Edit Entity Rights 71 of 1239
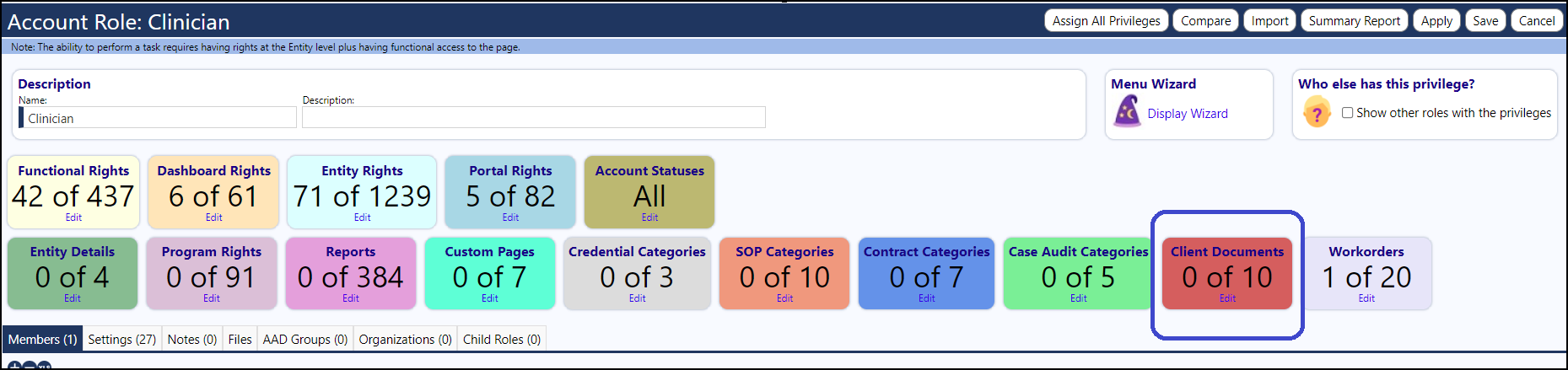The image size is (1568, 370). [x=362, y=217]
